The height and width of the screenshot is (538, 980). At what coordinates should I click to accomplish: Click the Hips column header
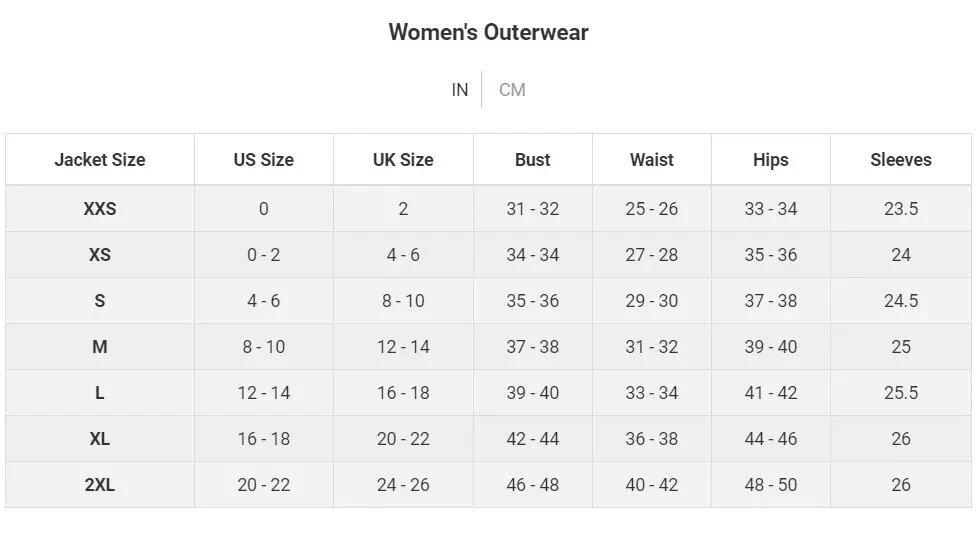[771, 160]
